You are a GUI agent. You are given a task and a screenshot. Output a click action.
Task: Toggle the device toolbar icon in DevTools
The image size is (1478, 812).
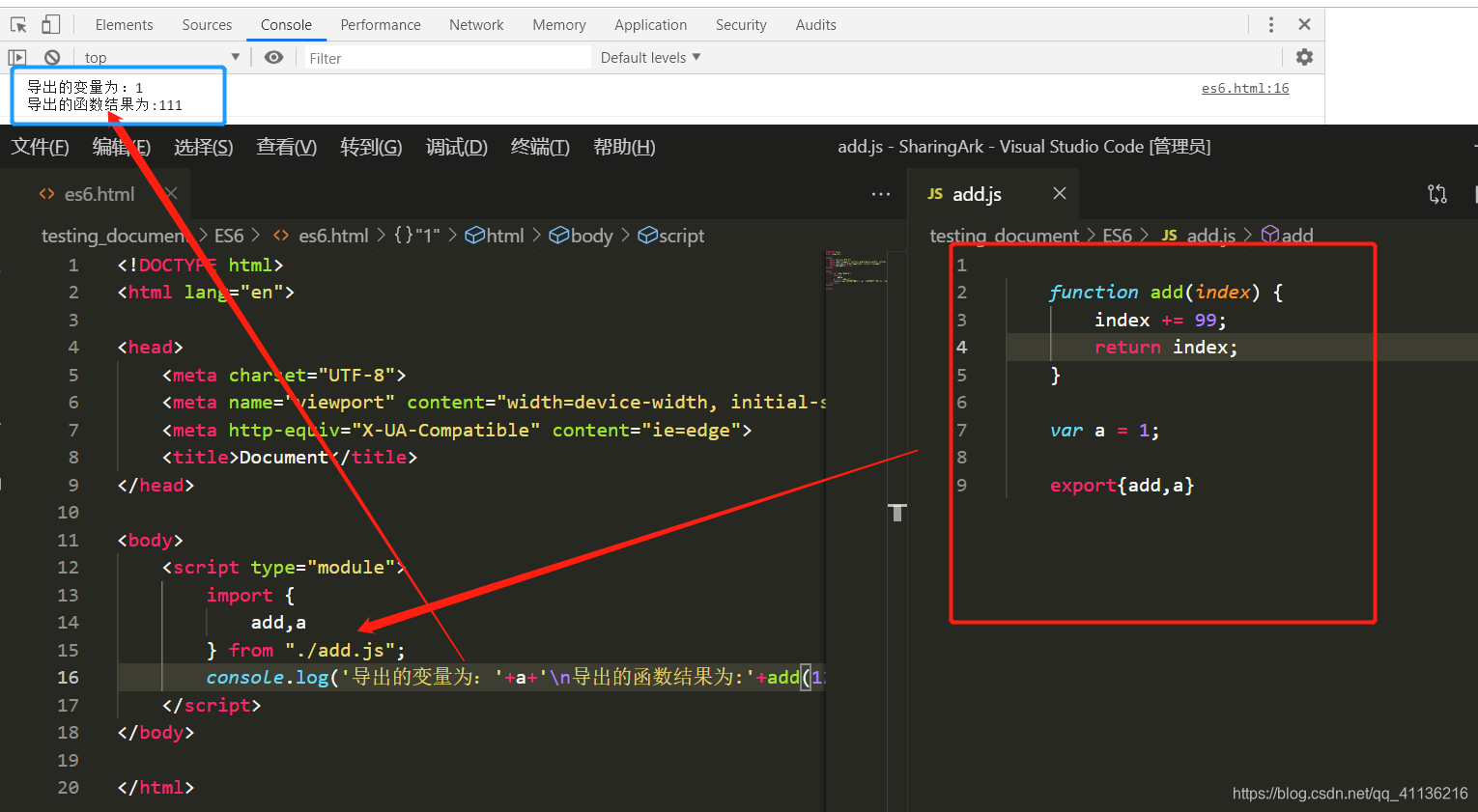[x=50, y=25]
